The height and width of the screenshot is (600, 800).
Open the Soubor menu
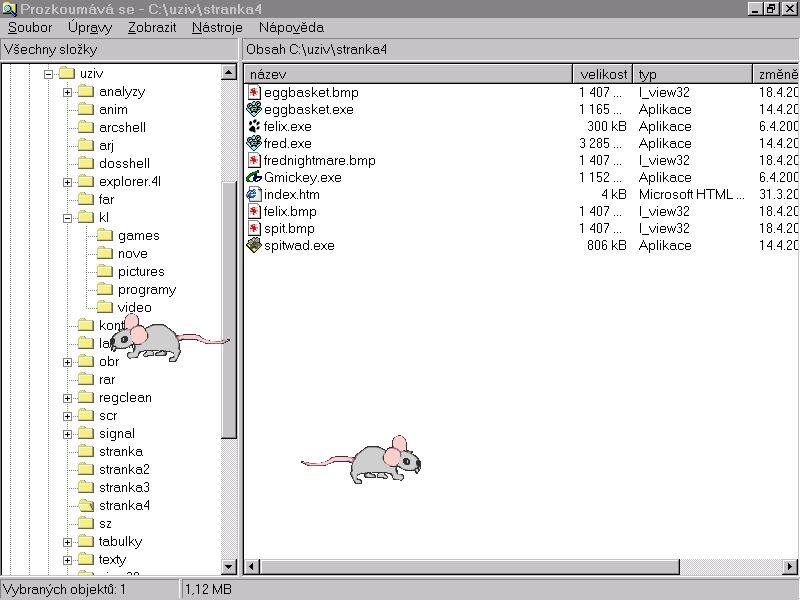pyautogui.click(x=30, y=27)
